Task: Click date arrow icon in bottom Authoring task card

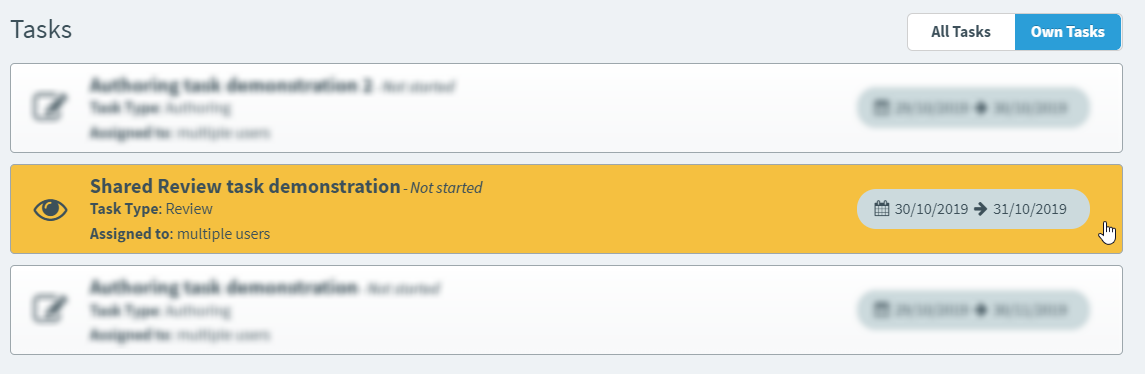Action: [981, 310]
